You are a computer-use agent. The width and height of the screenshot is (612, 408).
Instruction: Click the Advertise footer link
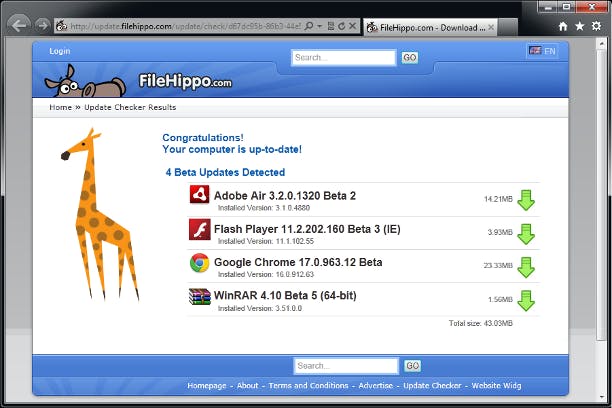(375, 386)
